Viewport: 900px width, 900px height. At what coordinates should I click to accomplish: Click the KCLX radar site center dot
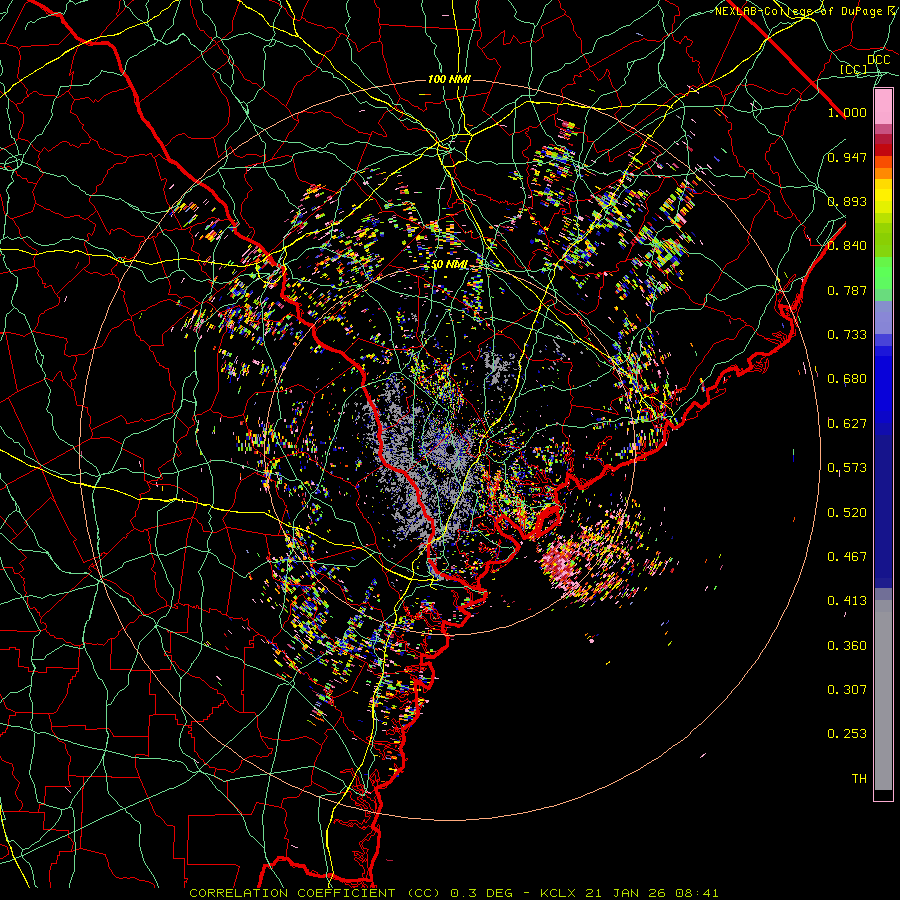(x=451, y=450)
